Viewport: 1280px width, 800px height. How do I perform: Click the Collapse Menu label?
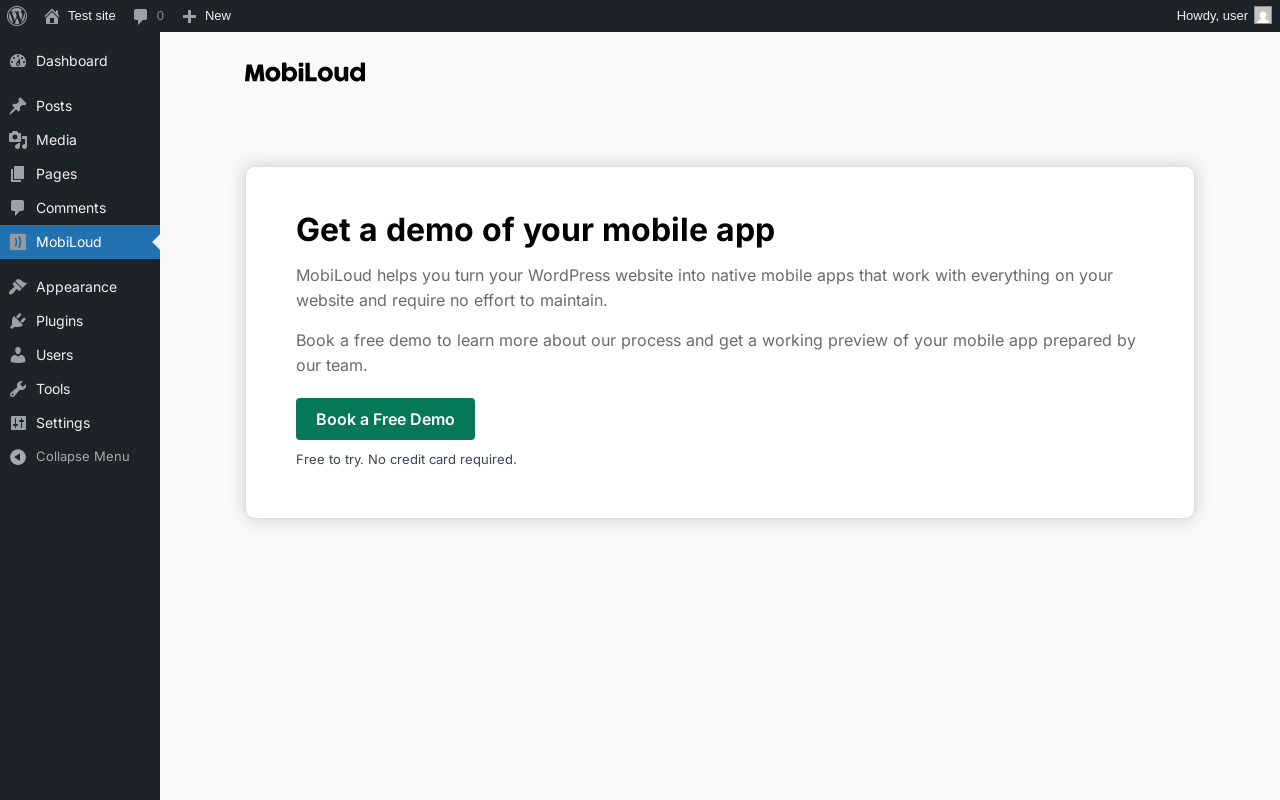[83, 457]
